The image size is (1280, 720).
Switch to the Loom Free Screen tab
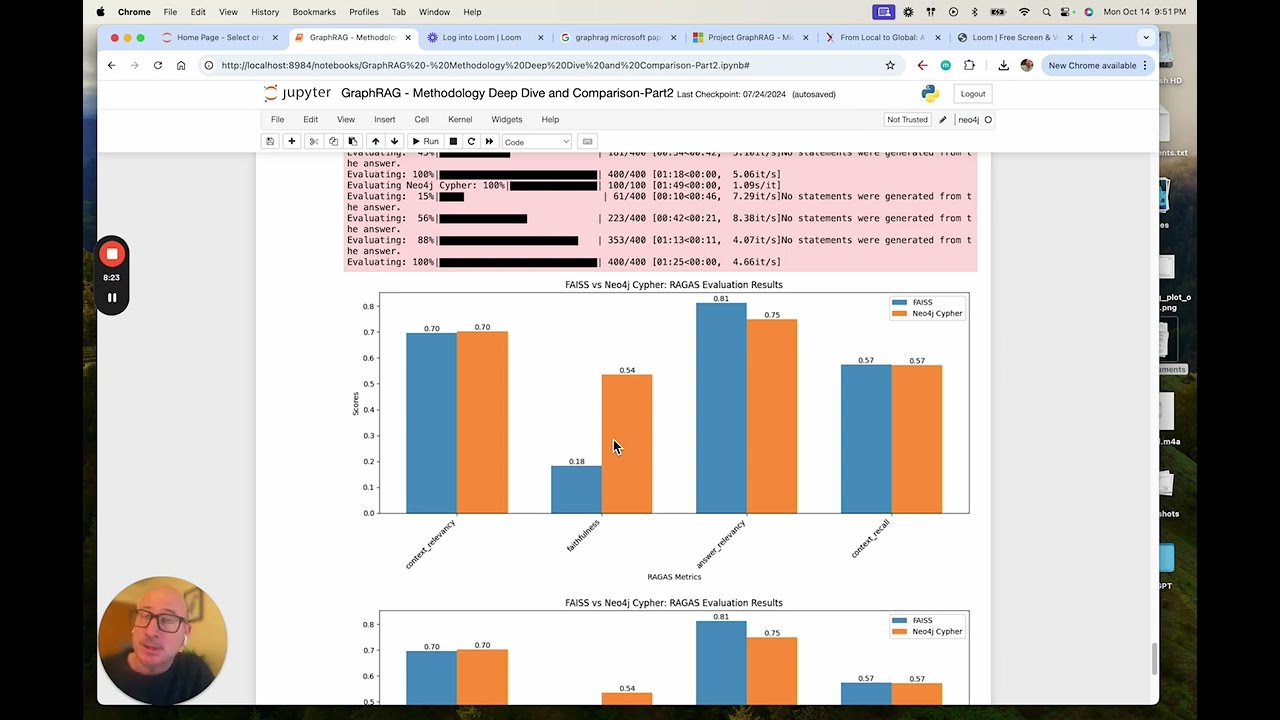click(1015, 38)
